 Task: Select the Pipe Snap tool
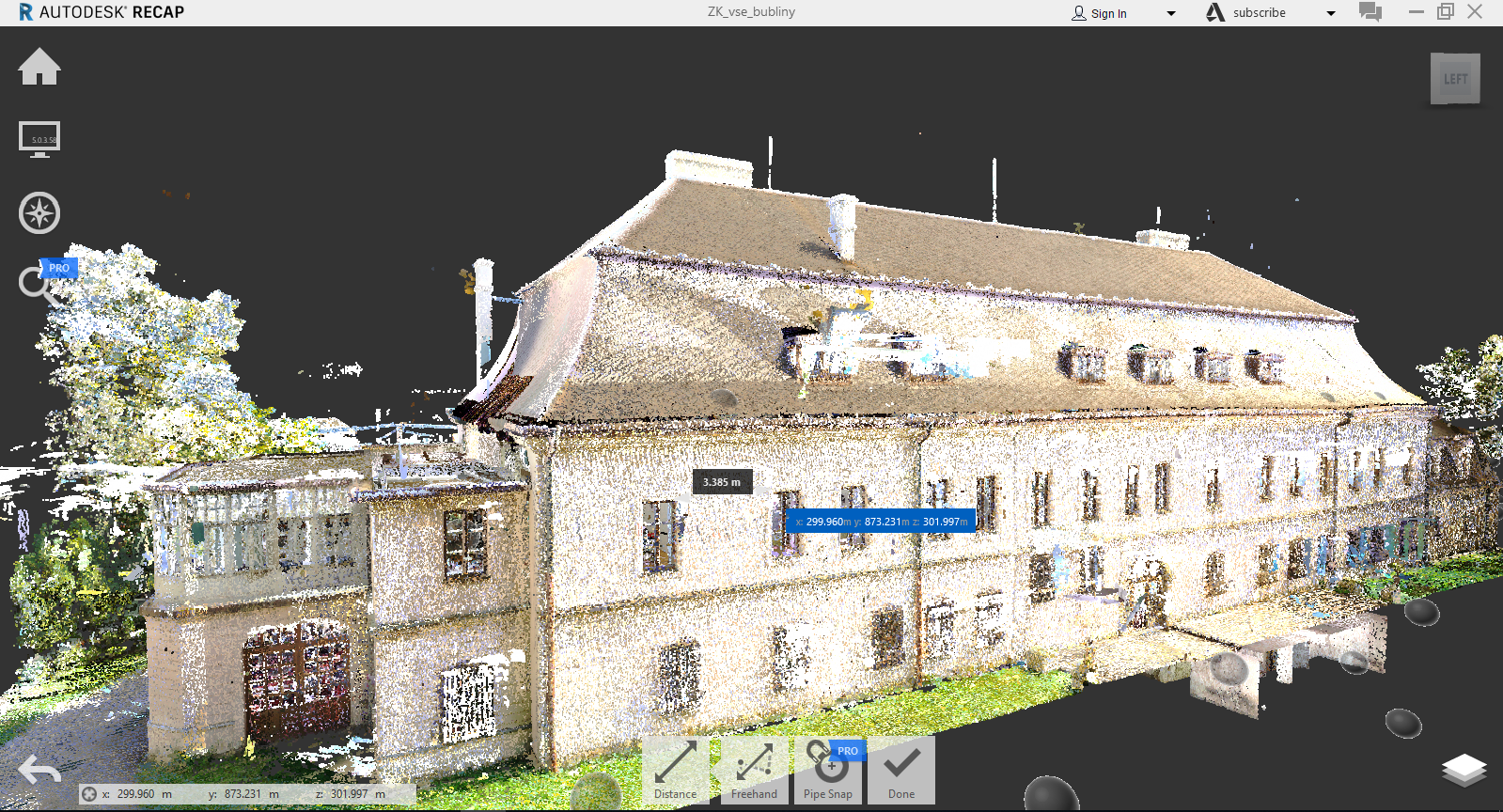(x=828, y=770)
